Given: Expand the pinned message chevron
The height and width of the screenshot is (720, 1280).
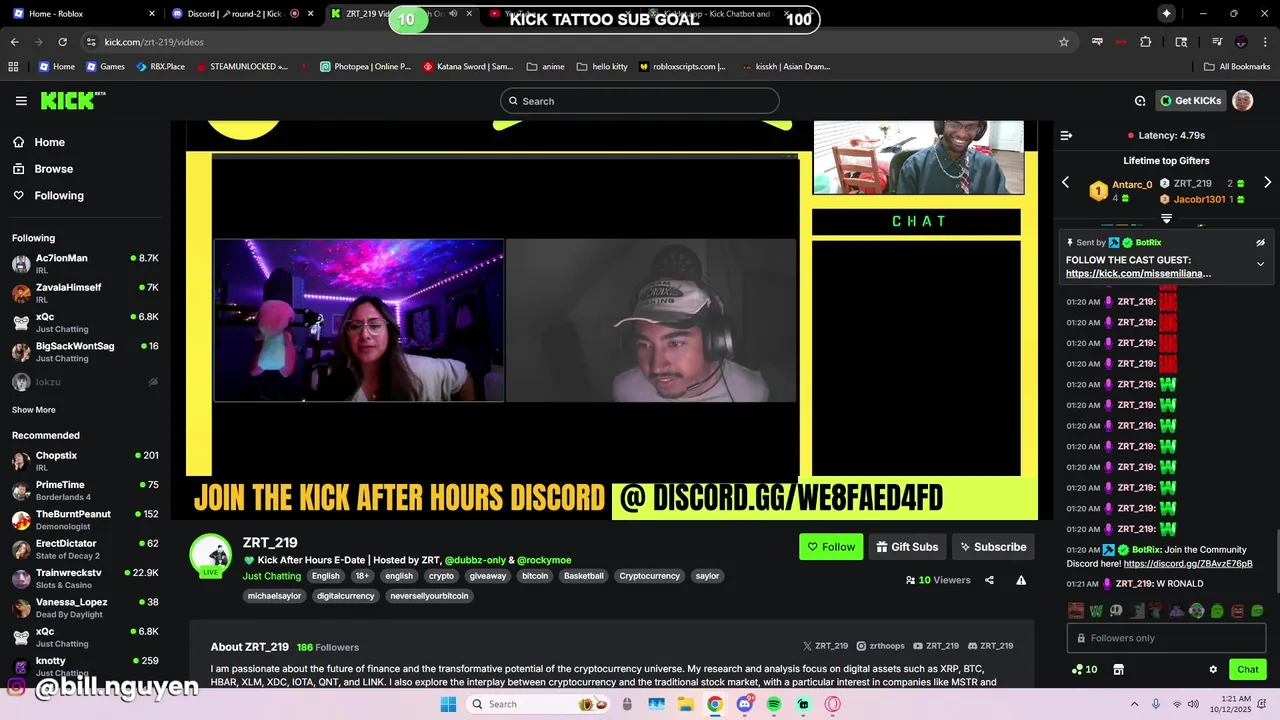Looking at the screenshot, I should (1260, 264).
